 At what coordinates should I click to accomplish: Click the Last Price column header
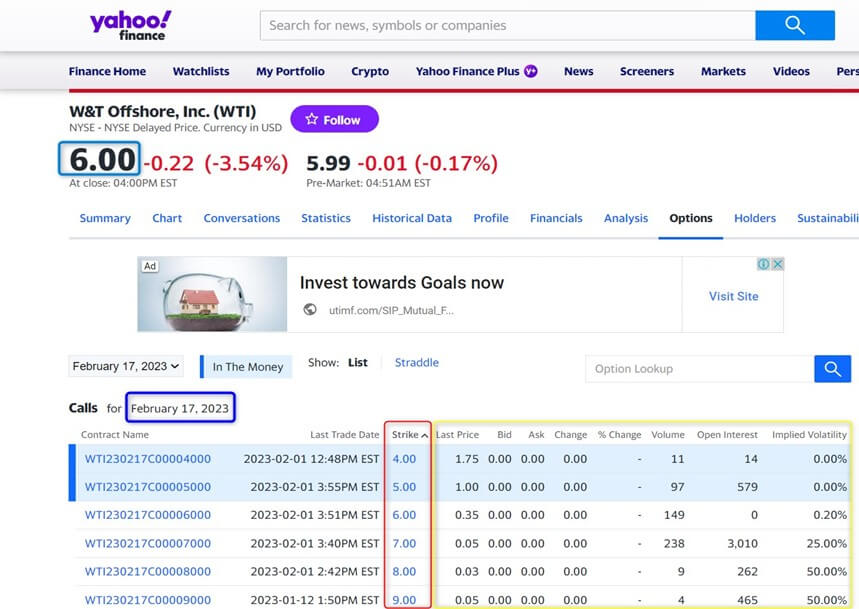click(x=457, y=434)
